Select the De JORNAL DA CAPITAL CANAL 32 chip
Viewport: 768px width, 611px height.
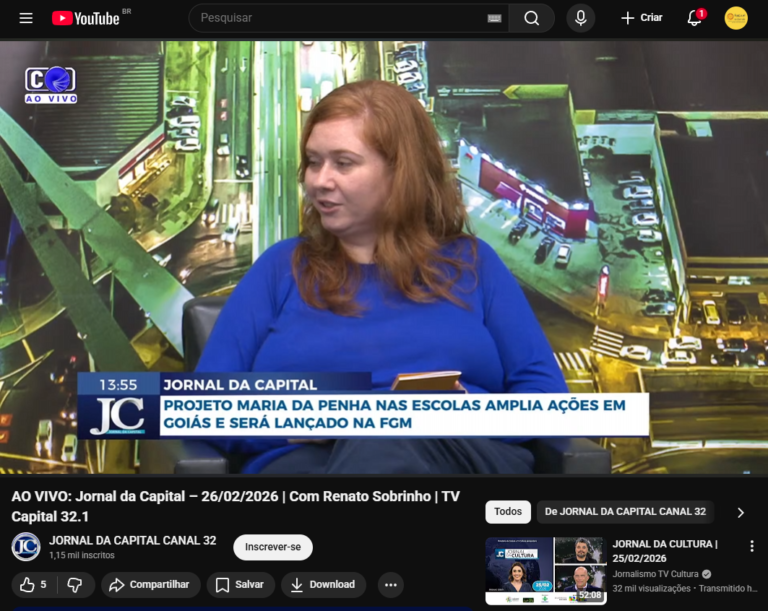pyautogui.click(x=625, y=512)
